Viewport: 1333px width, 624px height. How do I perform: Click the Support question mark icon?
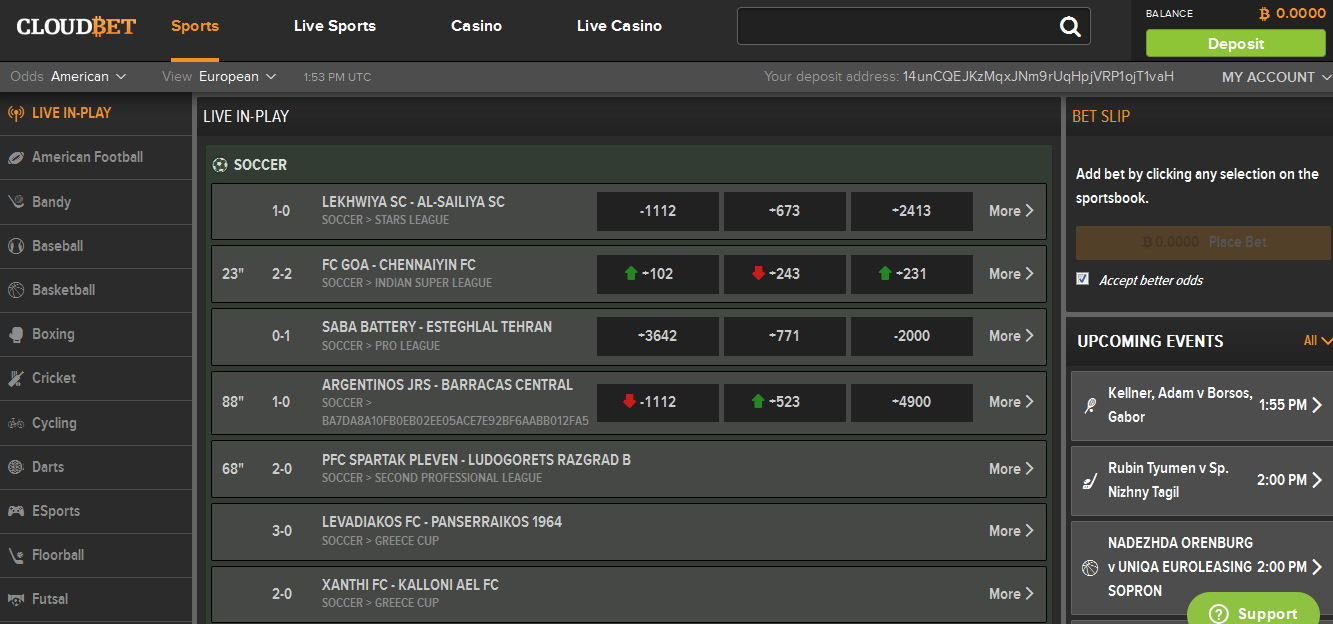[x=1216, y=614]
